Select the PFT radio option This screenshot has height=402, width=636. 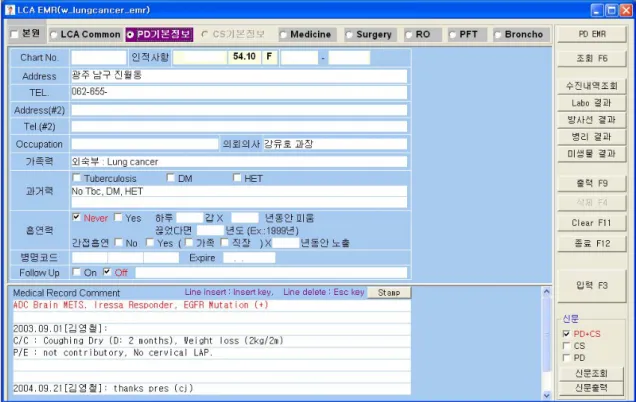click(452, 35)
